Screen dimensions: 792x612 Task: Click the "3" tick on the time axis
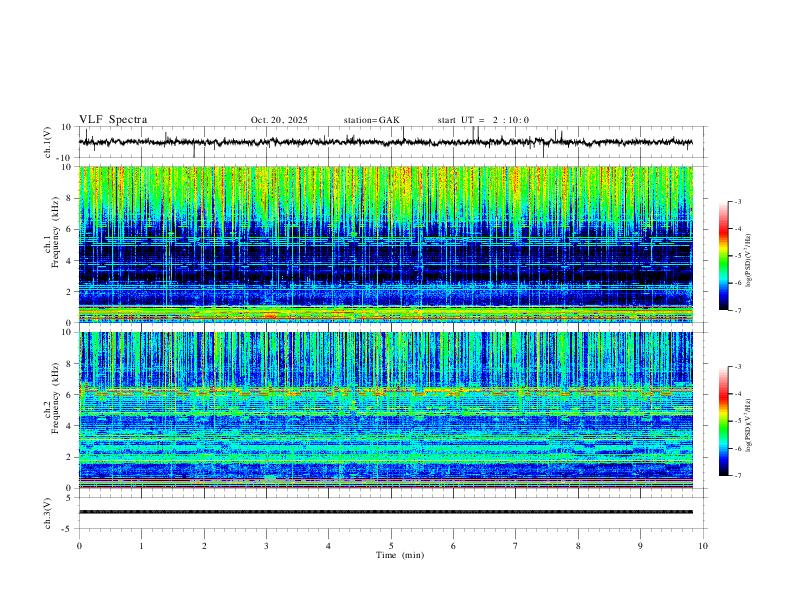(266, 546)
